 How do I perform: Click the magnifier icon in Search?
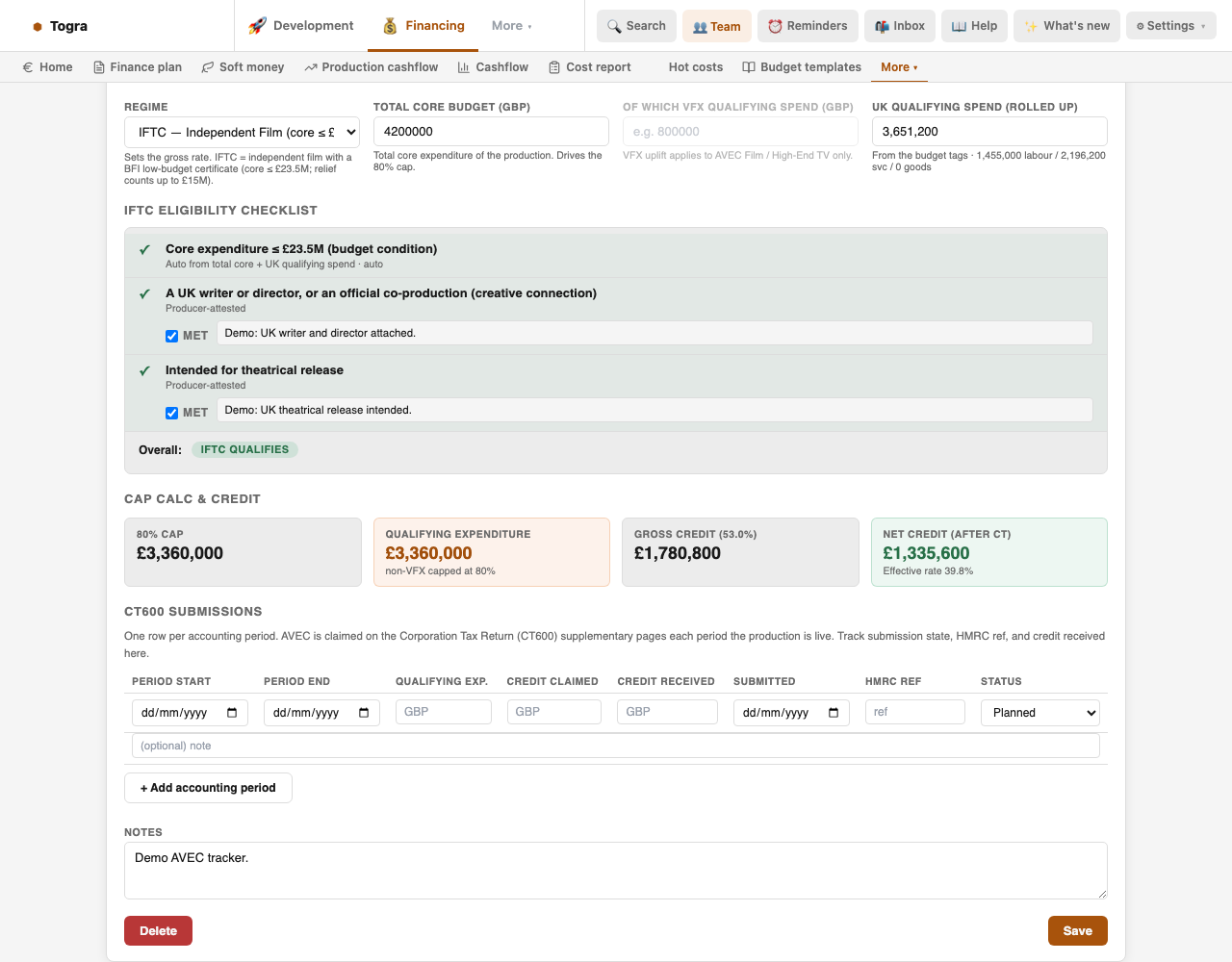tap(614, 26)
